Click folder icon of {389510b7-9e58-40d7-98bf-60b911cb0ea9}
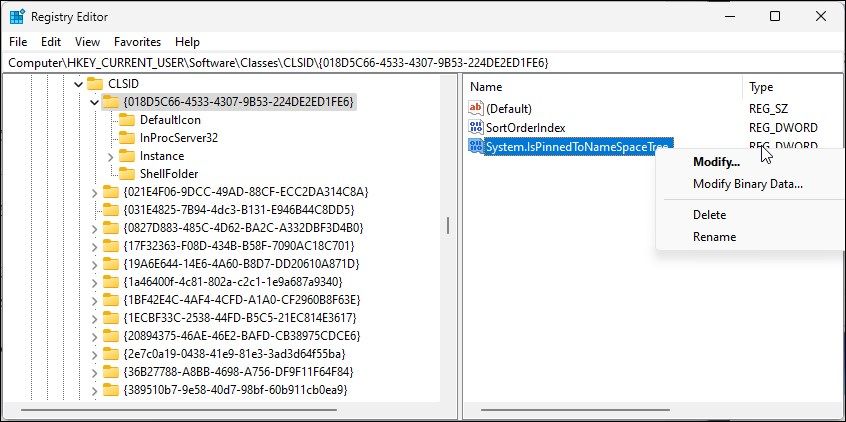This screenshot has height=422, width=846. 111,390
